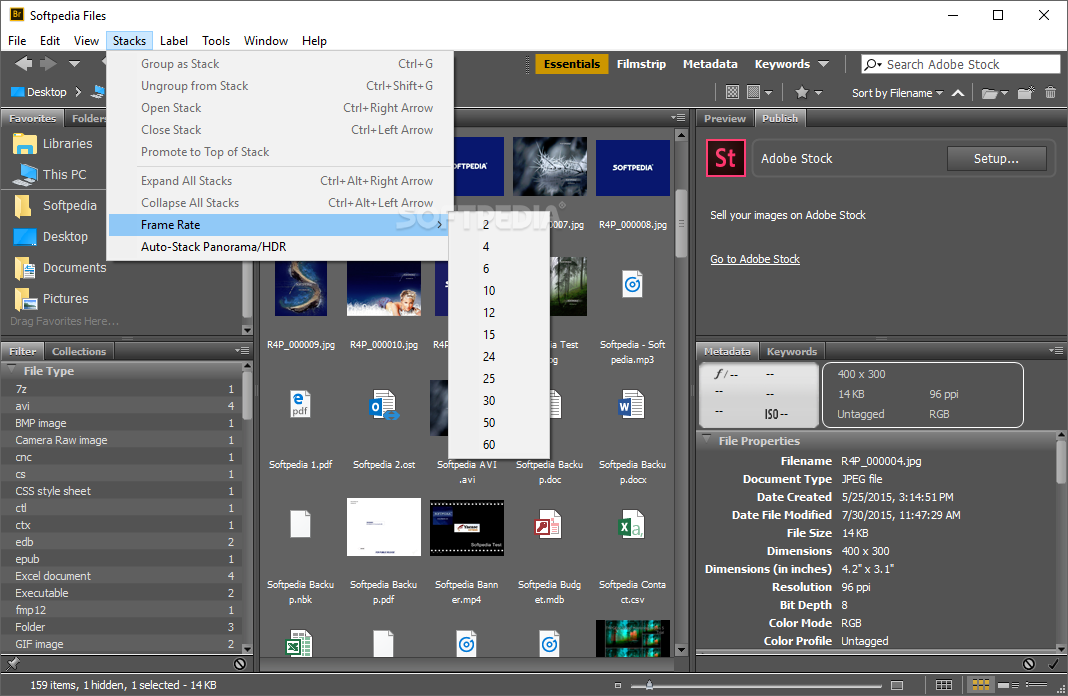Click the open recent file folder icon
Image resolution: width=1068 pixels, height=696 pixels.
(990, 93)
